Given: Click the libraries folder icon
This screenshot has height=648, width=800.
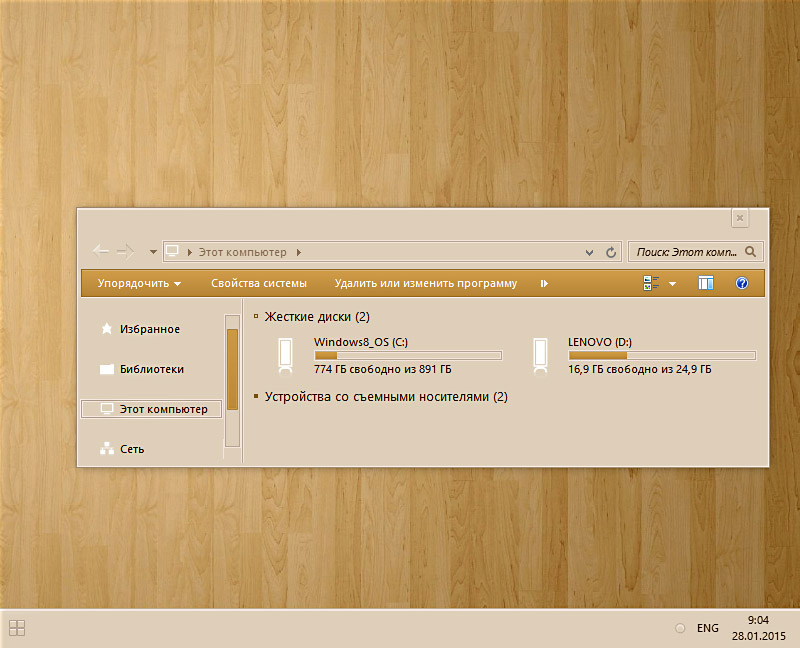Looking at the screenshot, I should pyautogui.click(x=107, y=369).
